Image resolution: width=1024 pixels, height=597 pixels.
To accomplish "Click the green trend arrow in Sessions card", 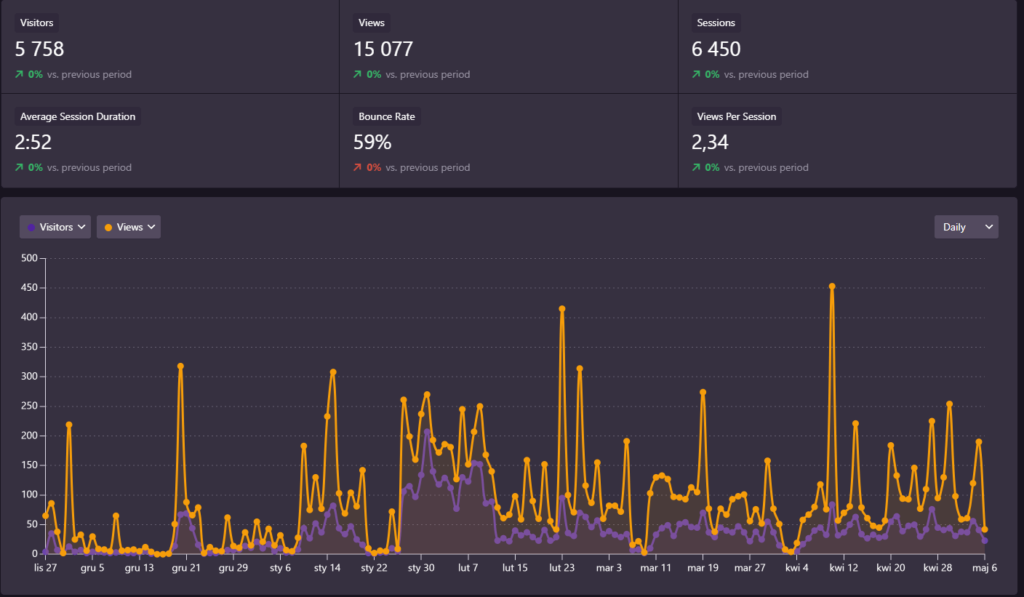I will pyautogui.click(x=696, y=75).
